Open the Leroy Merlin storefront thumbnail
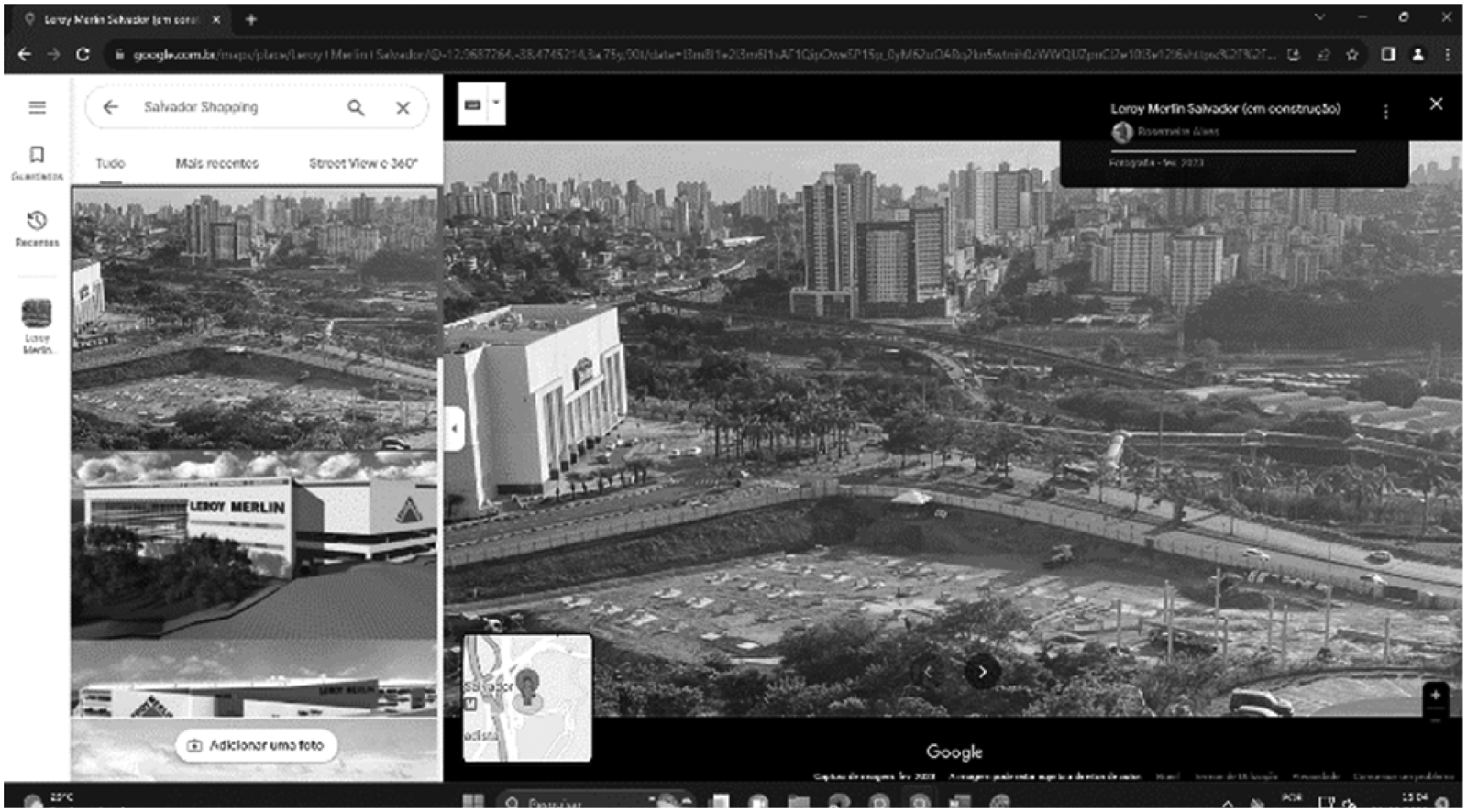The height and width of the screenshot is (812, 1467). 255,544
